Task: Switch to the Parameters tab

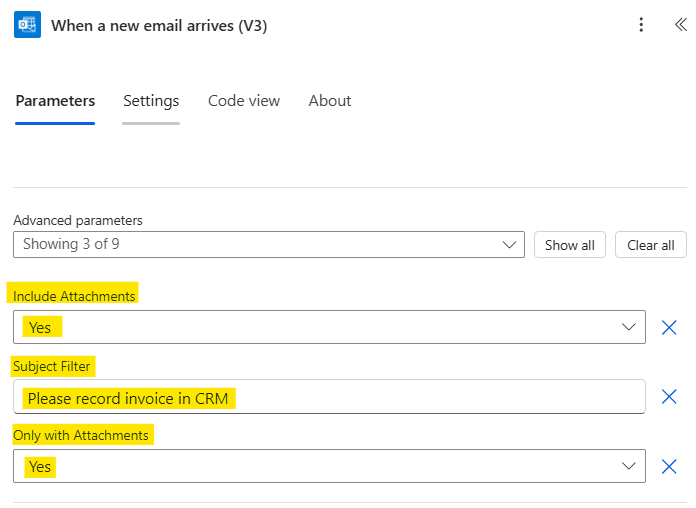Action: (55, 101)
